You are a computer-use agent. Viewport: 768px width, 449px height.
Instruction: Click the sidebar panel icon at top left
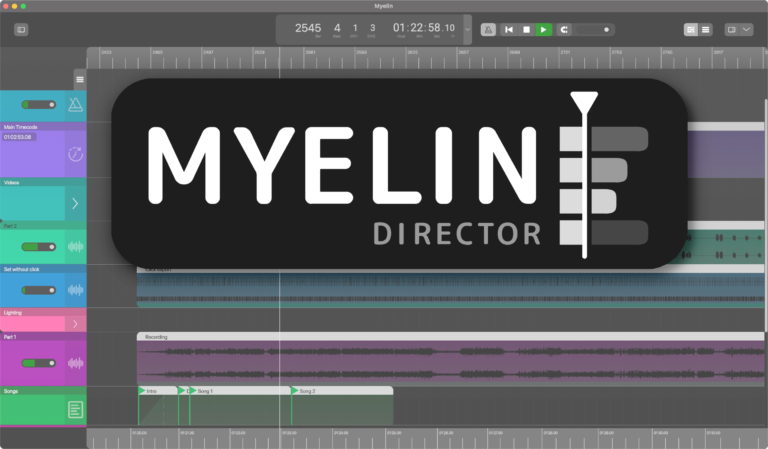point(21,30)
